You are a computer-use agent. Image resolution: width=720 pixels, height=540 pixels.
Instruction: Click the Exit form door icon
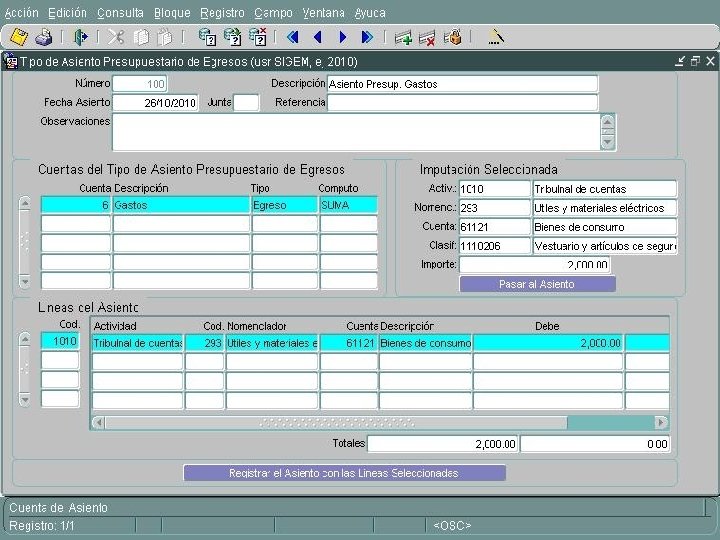coord(81,37)
